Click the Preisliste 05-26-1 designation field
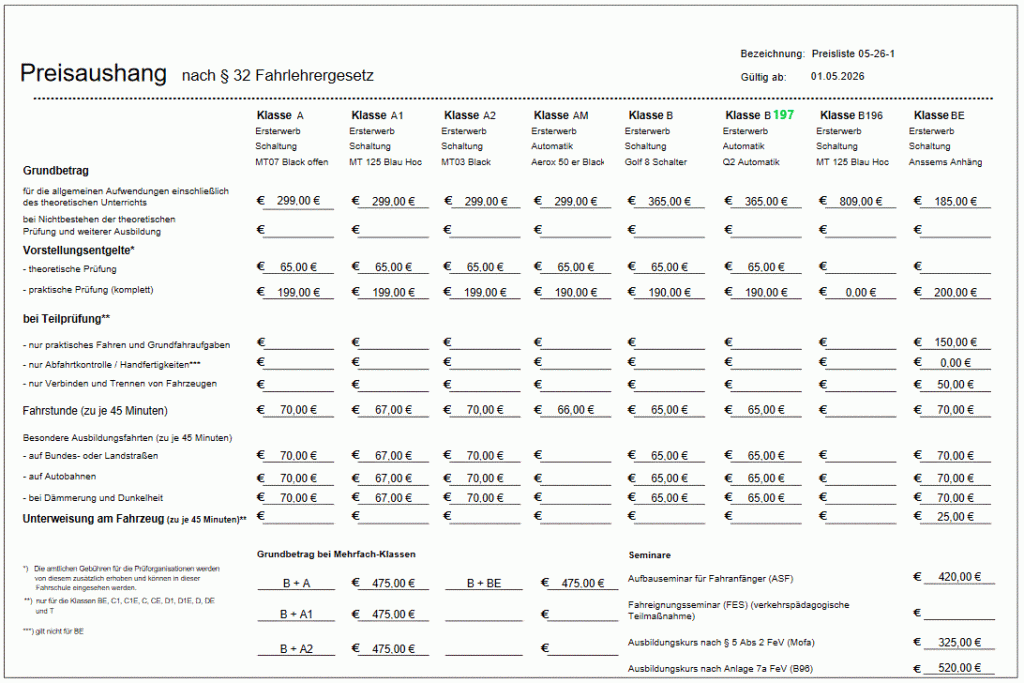 point(852,53)
